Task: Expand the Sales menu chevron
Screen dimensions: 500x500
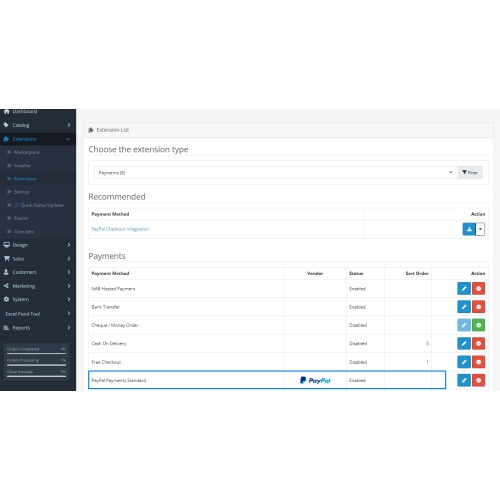Action: 69,259
